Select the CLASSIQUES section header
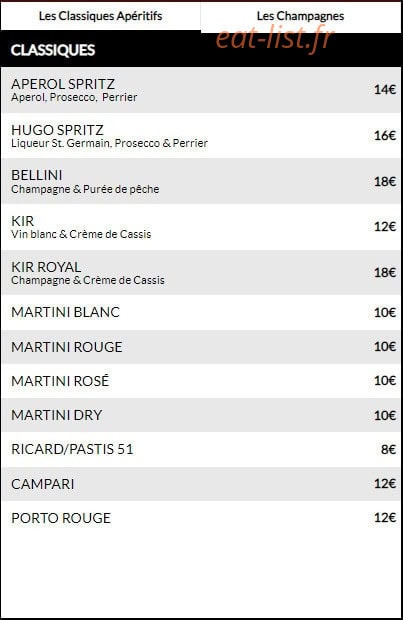This screenshot has height=620, width=403. pyautogui.click(x=53, y=50)
